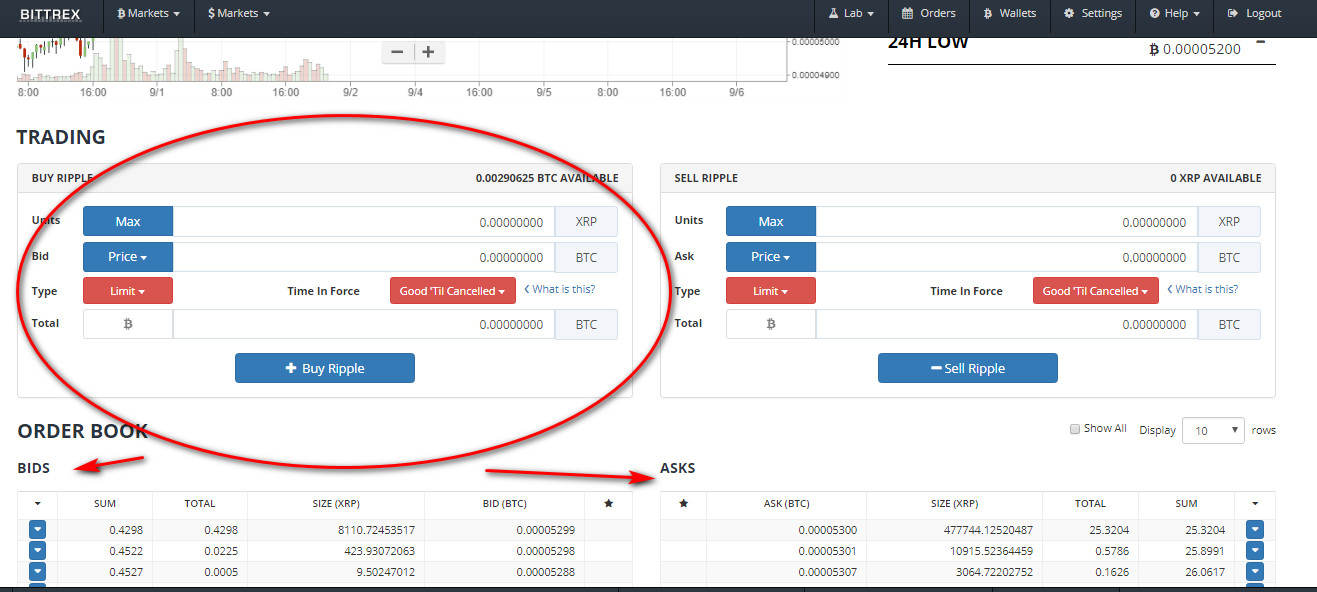The height and width of the screenshot is (592, 1317).
Task: Click the Sell Ripple button
Action: coord(968,368)
